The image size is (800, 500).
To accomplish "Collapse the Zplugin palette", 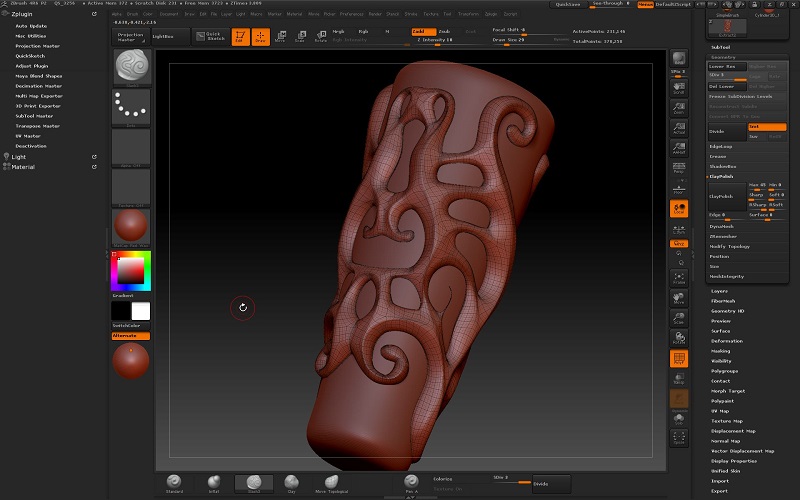I will point(21,14).
